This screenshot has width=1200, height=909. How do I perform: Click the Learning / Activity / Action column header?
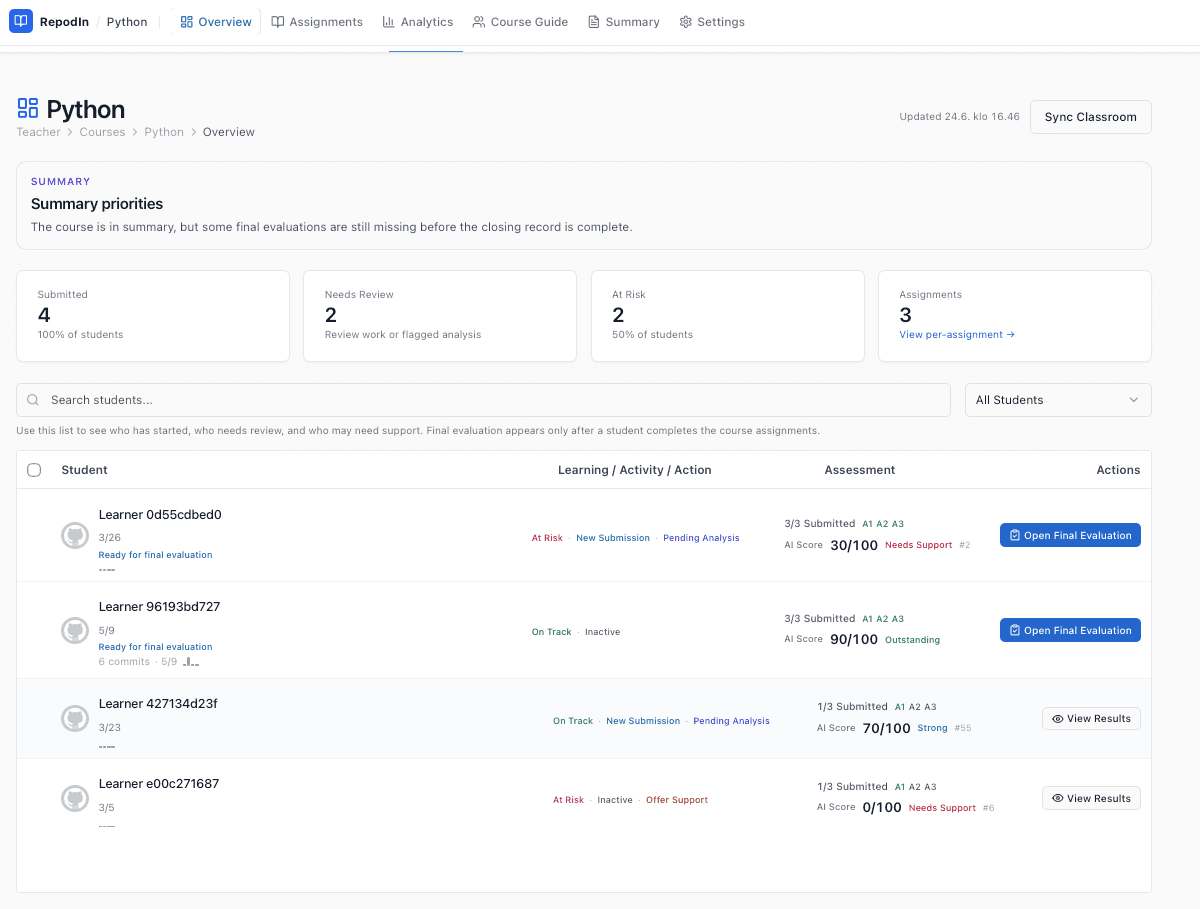pyautogui.click(x=635, y=470)
